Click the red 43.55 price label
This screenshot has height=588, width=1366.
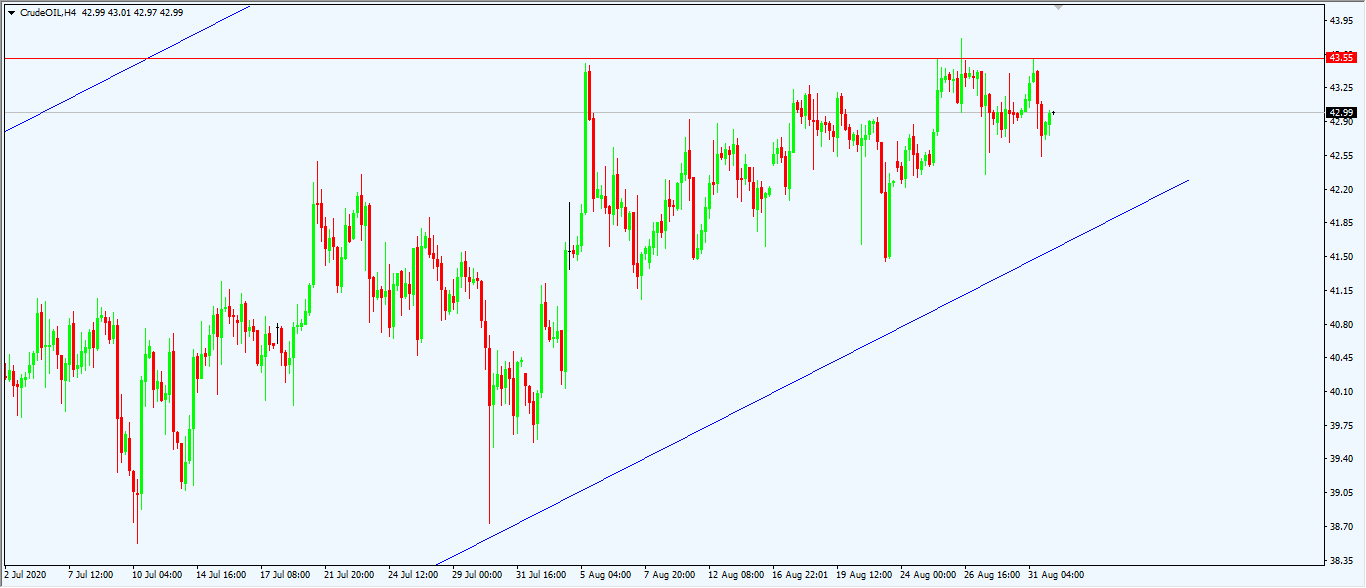click(x=1340, y=58)
